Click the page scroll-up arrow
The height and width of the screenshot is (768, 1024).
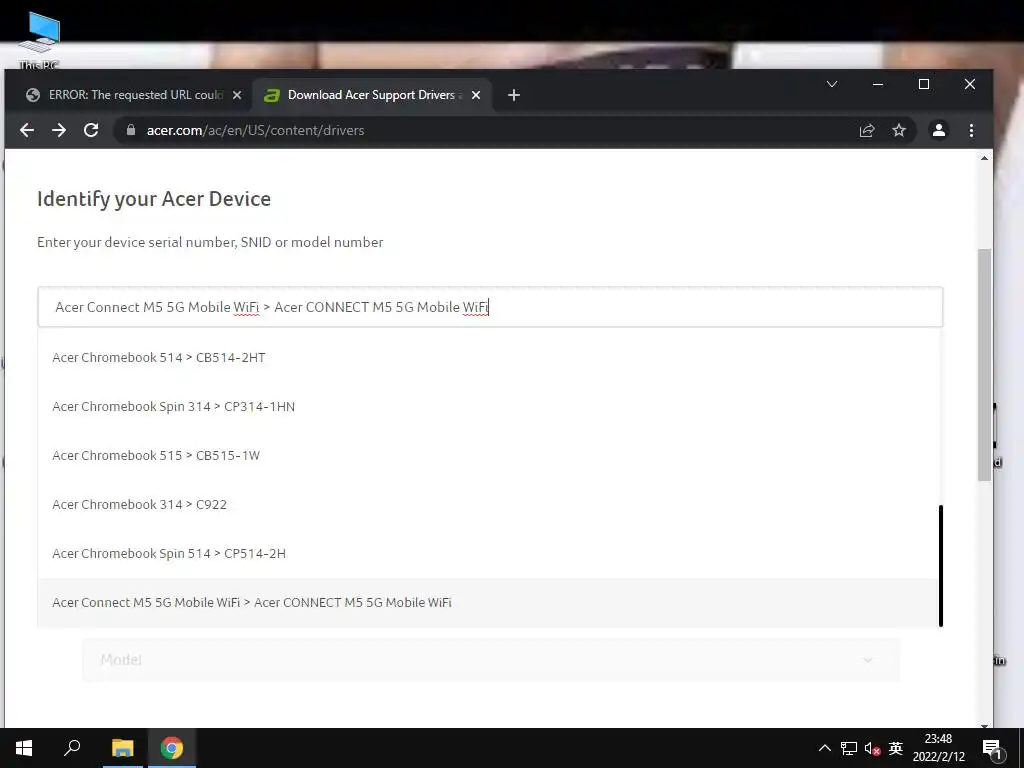[x=984, y=158]
